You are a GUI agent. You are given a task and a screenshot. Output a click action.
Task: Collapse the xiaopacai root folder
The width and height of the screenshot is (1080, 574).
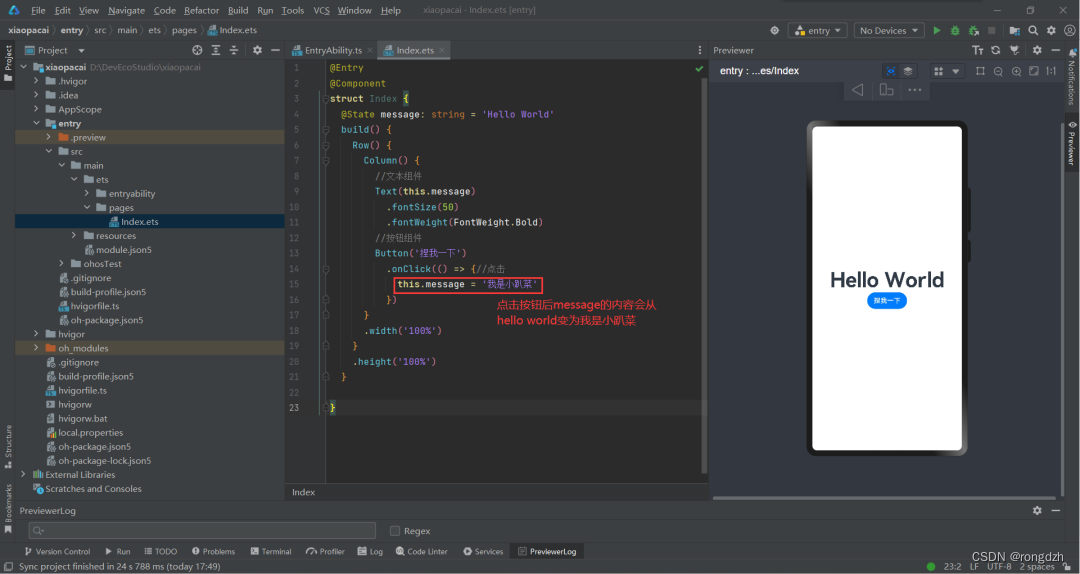tap(23, 68)
